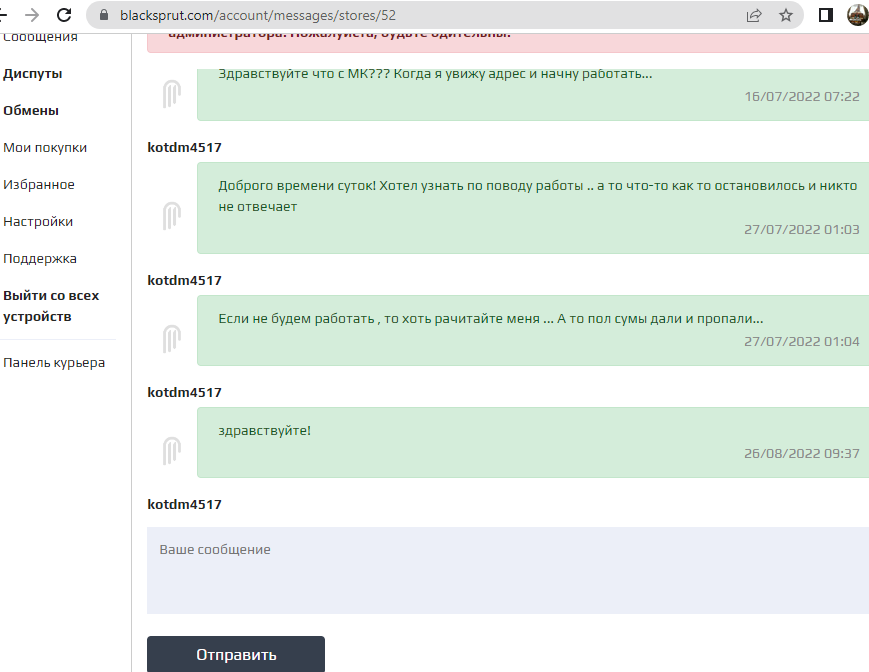Click the profile avatar in the browser toolbar
Image resolution: width=869 pixels, height=672 pixels.
coord(858,15)
